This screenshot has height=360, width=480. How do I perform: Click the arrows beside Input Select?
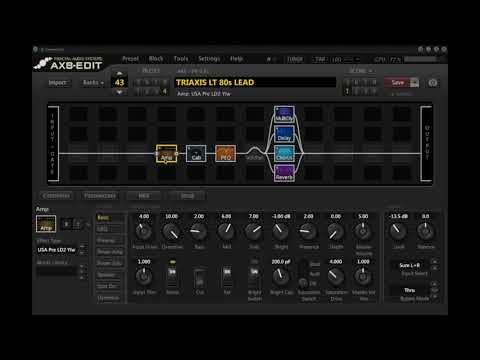point(434,265)
